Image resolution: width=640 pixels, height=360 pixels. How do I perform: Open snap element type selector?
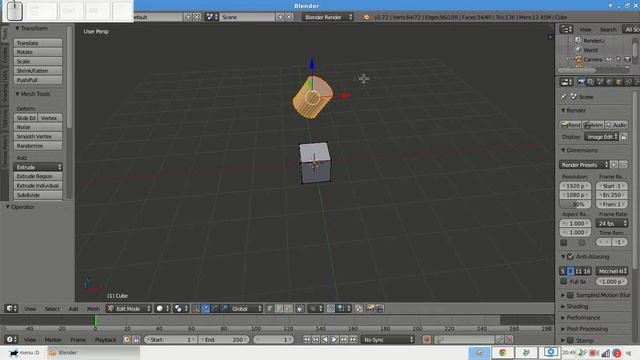click(344, 309)
